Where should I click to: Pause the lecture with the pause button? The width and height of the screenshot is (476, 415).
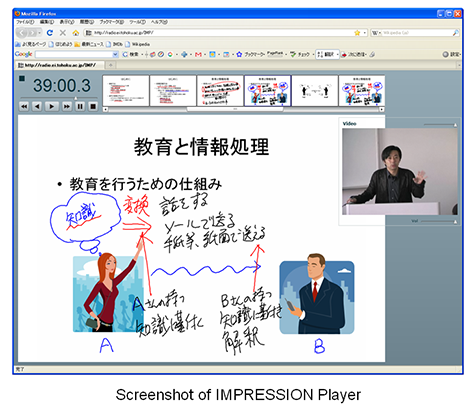tap(80, 107)
